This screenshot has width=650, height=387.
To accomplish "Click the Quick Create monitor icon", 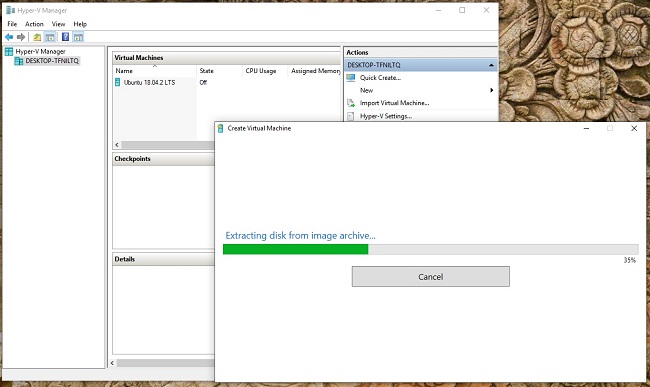I will (351, 77).
